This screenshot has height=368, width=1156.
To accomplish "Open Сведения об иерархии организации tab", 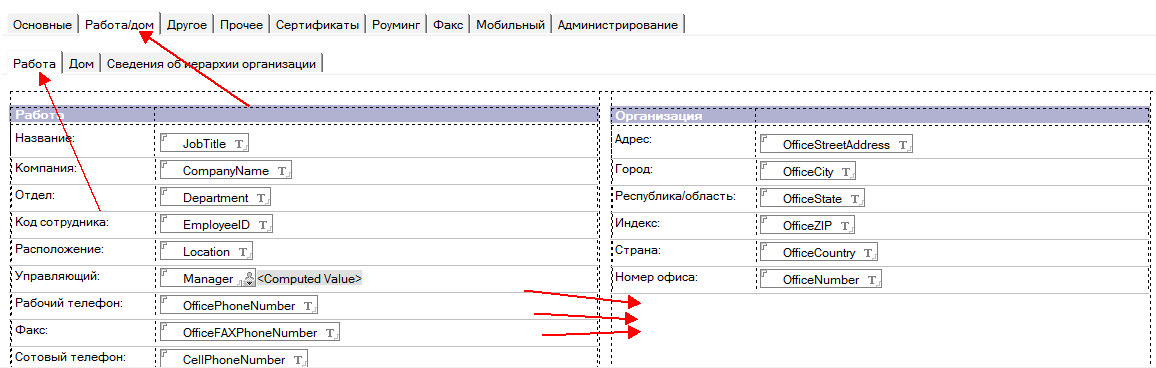I will [212, 63].
